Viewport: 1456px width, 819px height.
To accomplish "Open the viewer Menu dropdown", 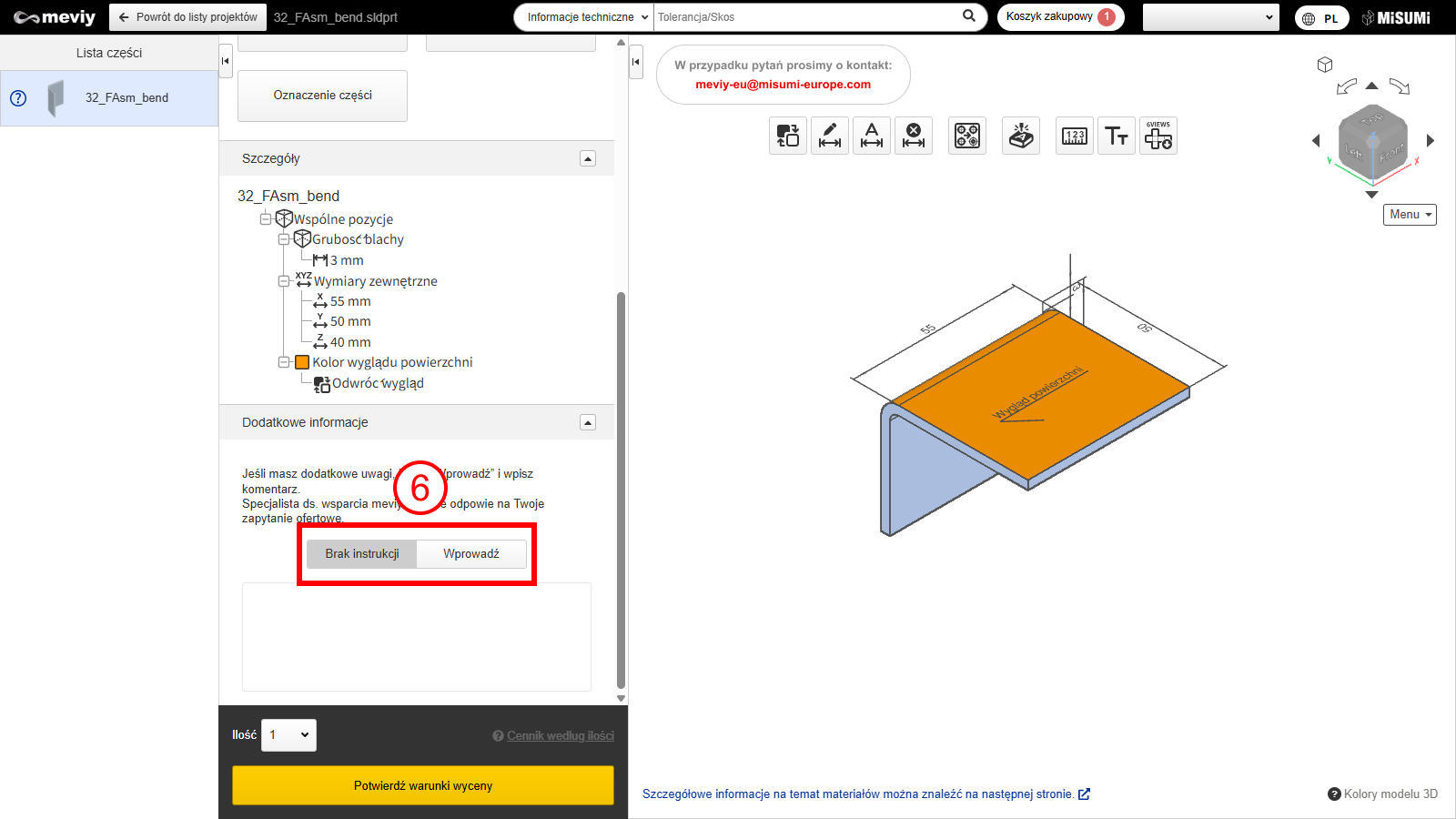I will click(x=1410, y=215).
